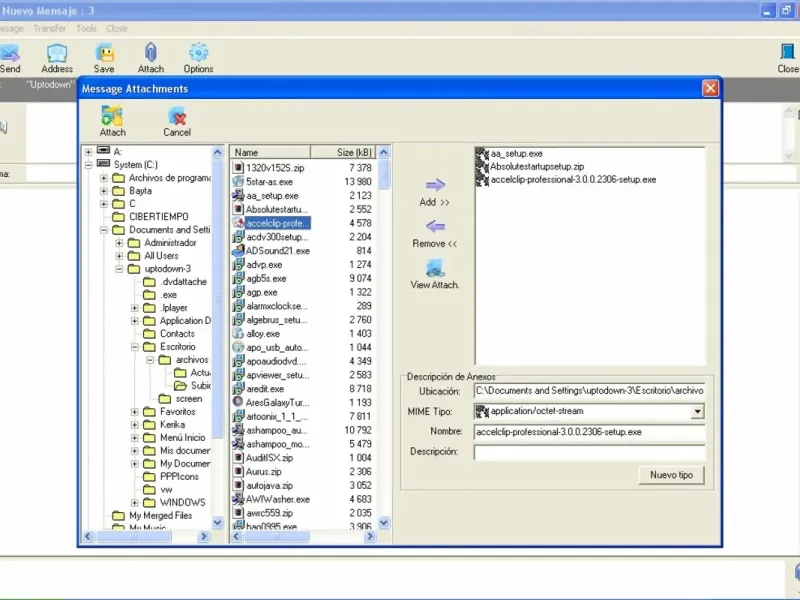Open the Transfer menu
This screenshot has width=800, height=600.
[x=50, y=29]
